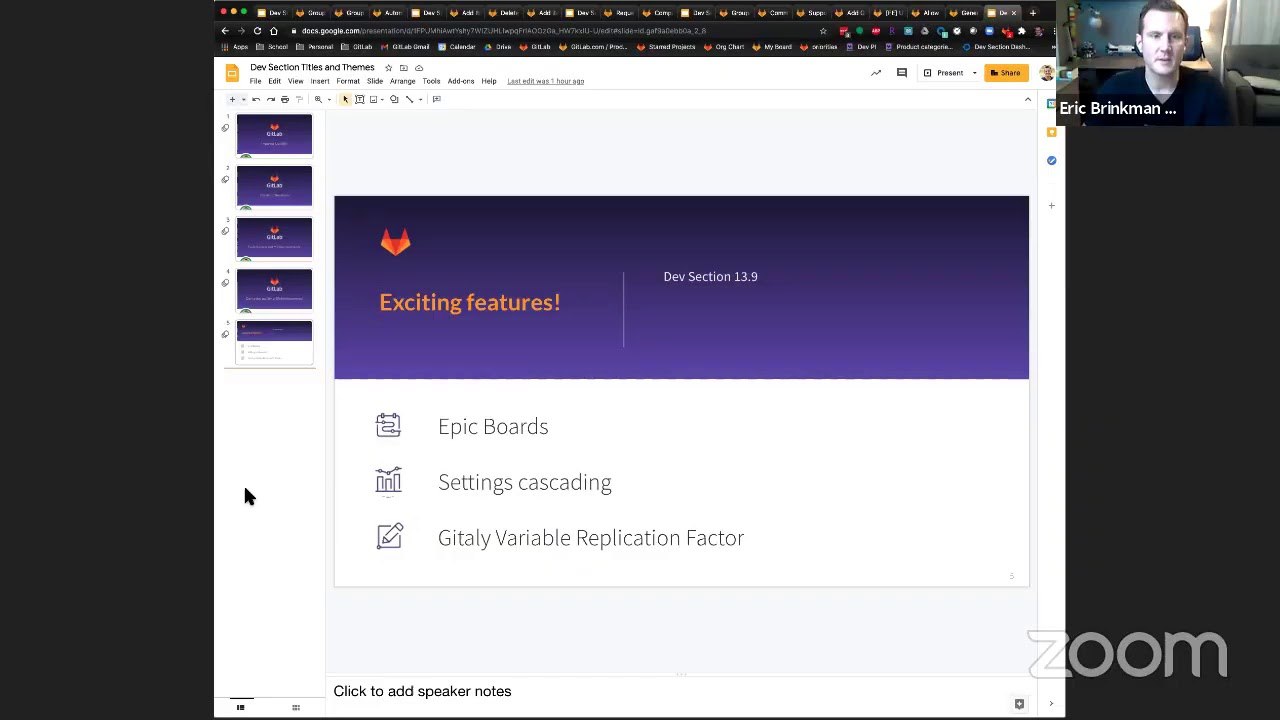1280x720 pixels.
Task: Reload the page in Chrome
Action: click(x=257, y=31)
